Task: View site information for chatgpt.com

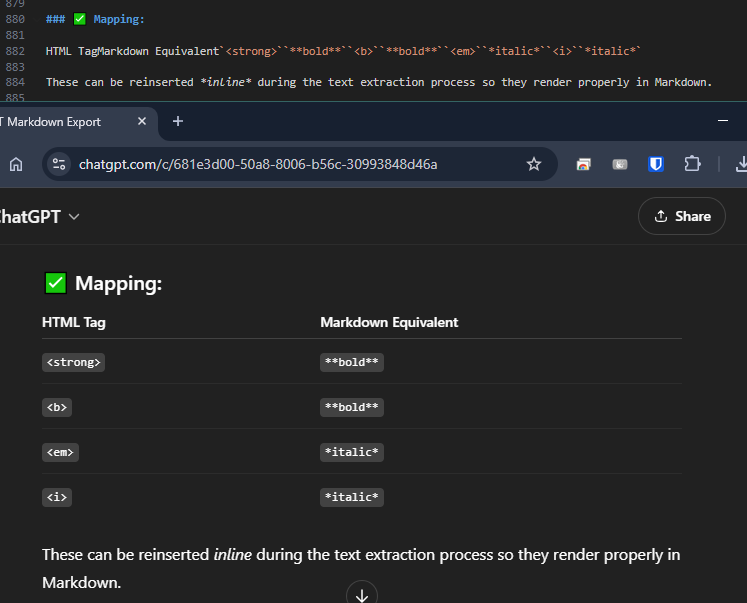Action: point(59,164)
